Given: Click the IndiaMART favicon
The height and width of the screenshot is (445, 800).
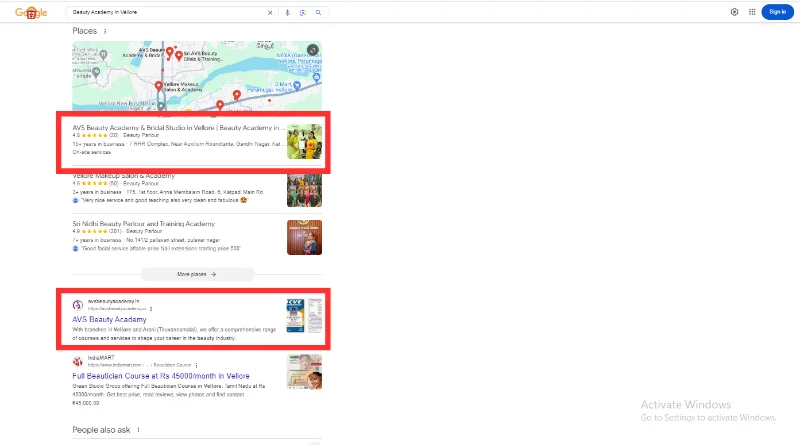Looking at the screenshot, I should click(x=78, y=361).
